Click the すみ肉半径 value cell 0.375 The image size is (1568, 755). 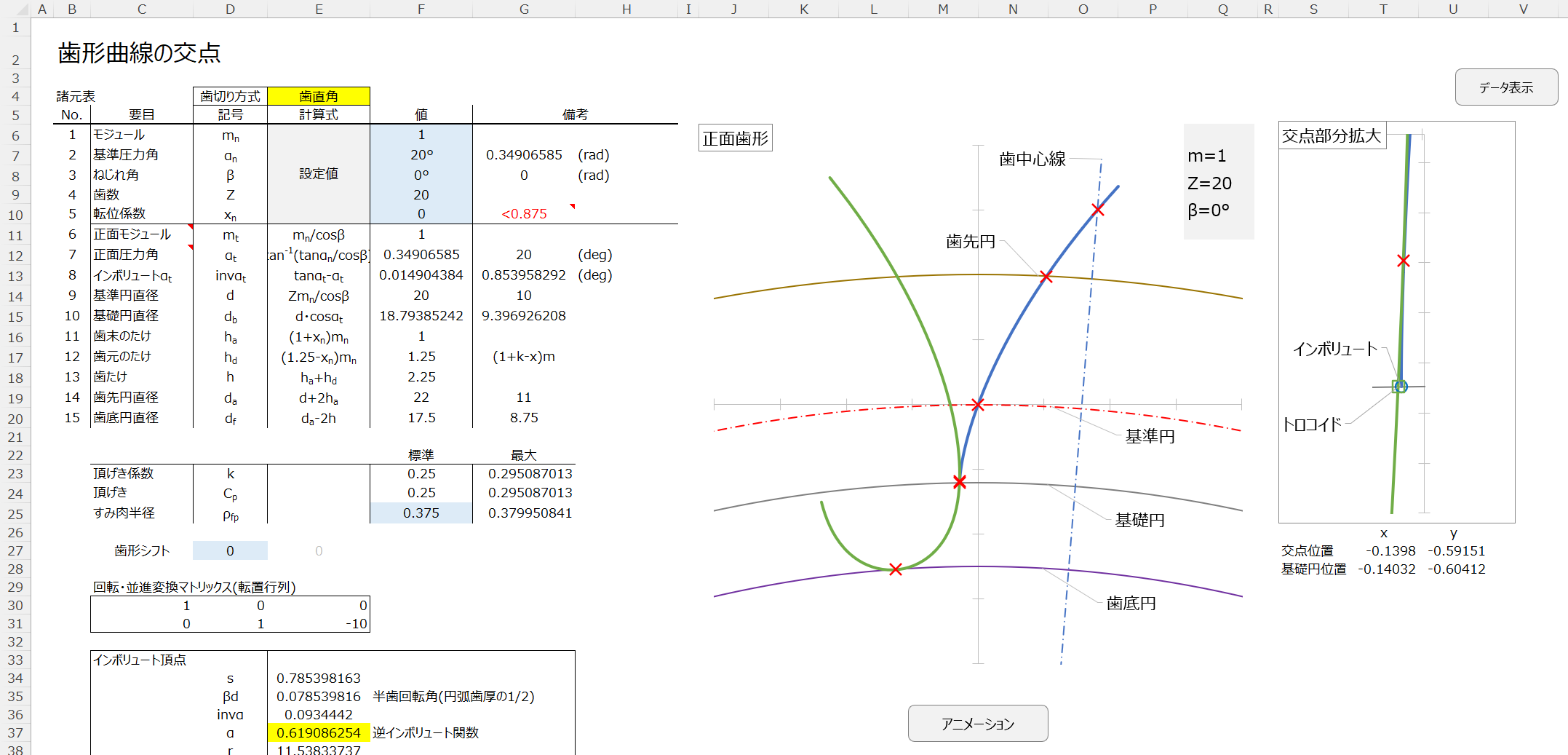421,513
